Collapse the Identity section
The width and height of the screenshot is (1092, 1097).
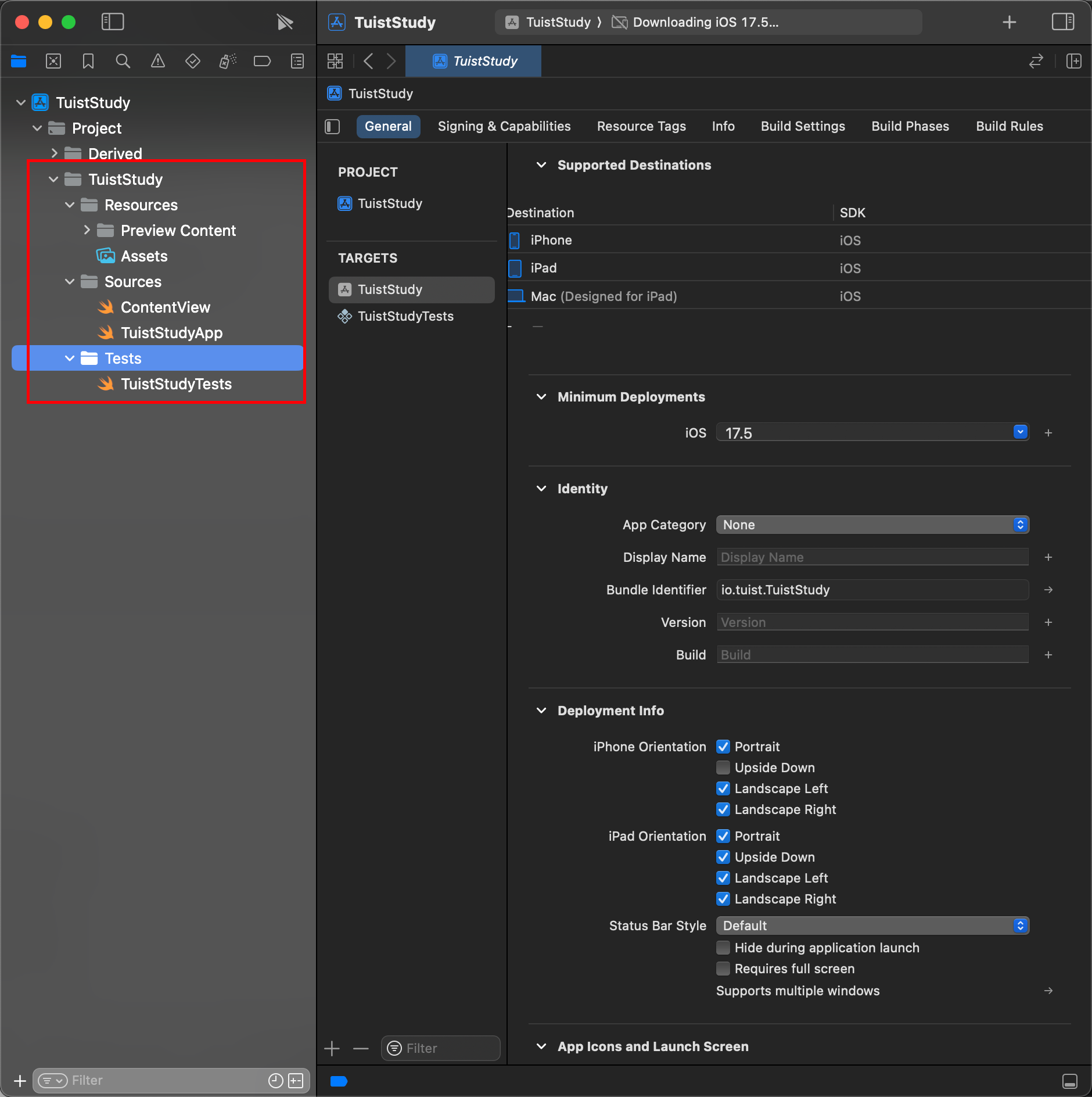pos(541,489)
